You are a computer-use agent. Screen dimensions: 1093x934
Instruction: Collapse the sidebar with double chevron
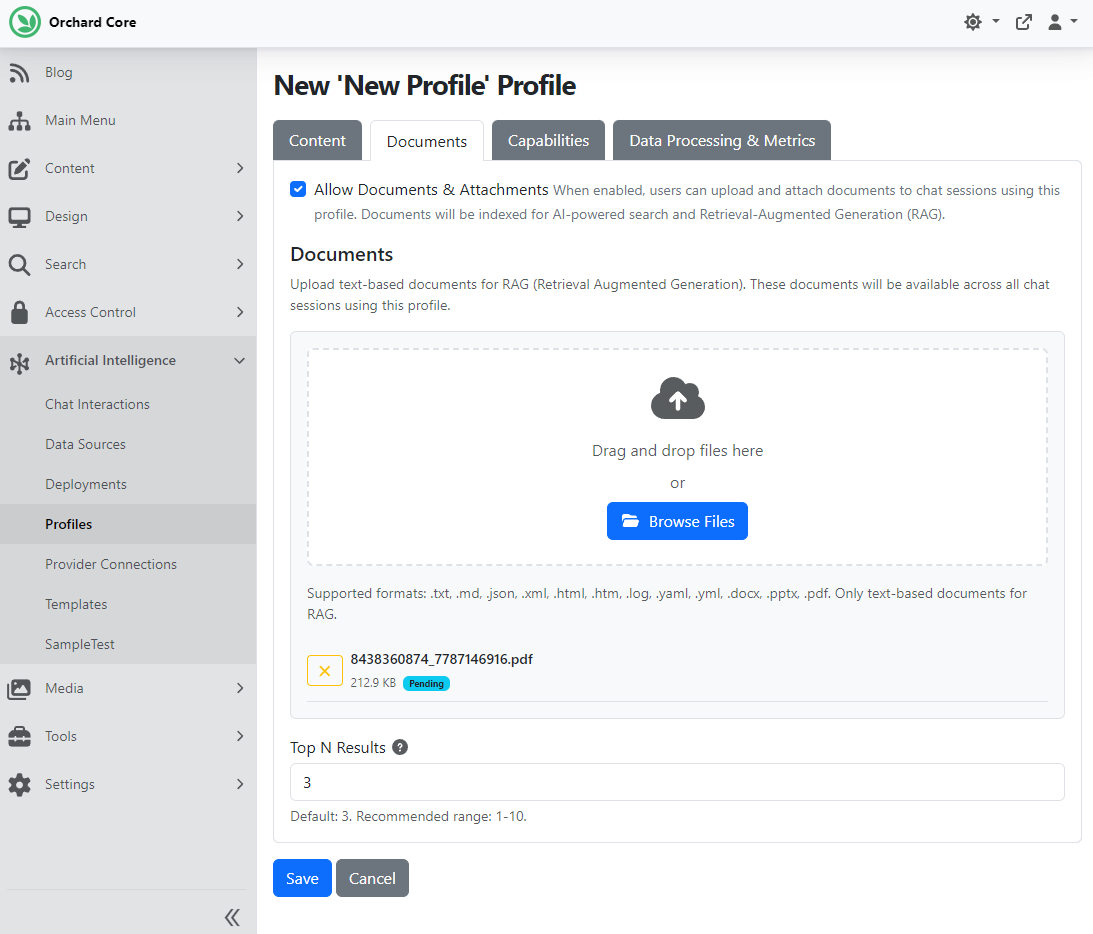pos(232,917)
